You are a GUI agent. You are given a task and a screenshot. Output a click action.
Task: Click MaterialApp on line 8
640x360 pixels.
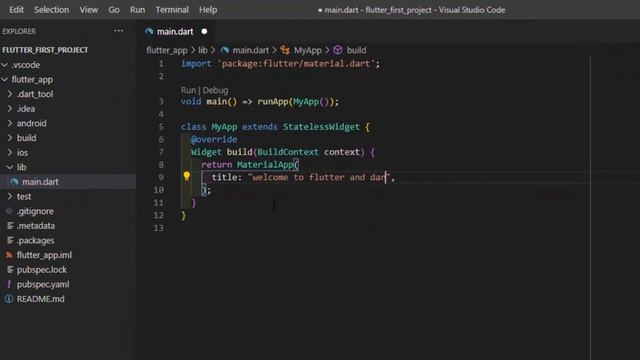click(x=265, y=164)
